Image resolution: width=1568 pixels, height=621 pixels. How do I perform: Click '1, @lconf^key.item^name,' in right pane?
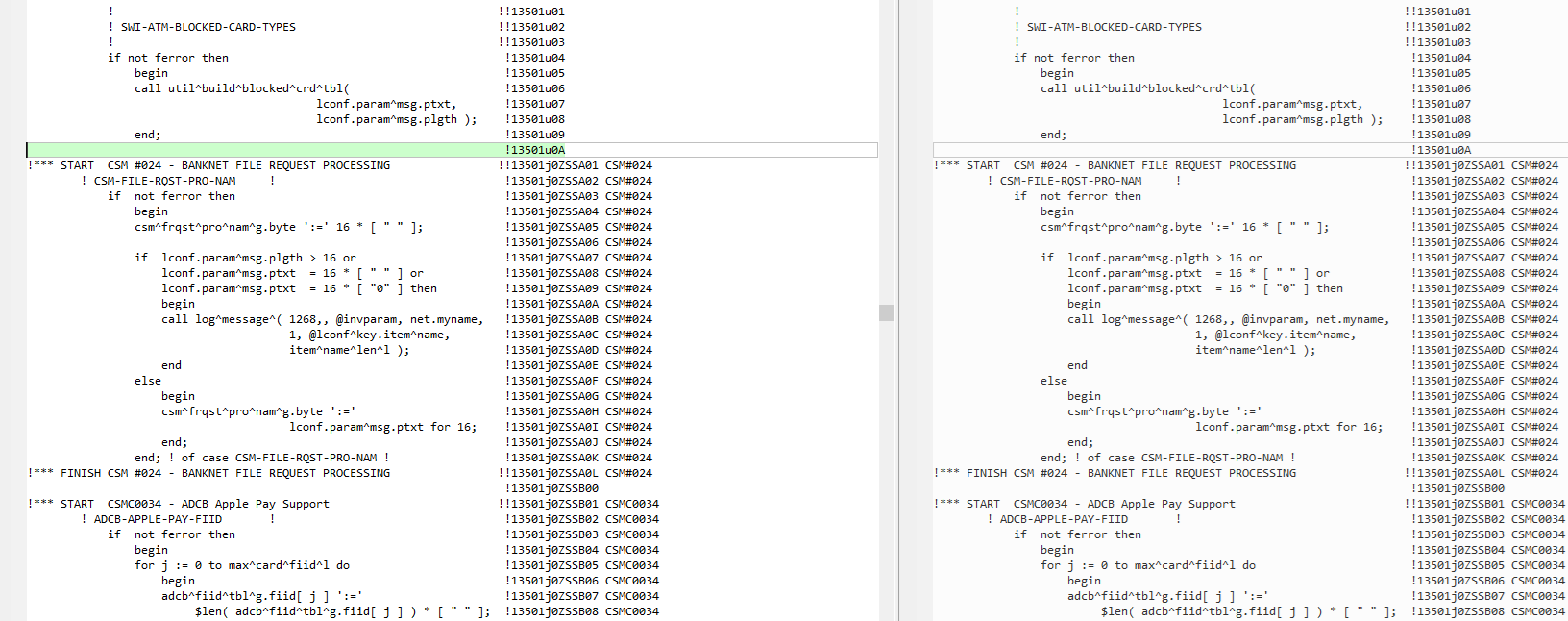pyautogui.click(x=1276, y=335)
